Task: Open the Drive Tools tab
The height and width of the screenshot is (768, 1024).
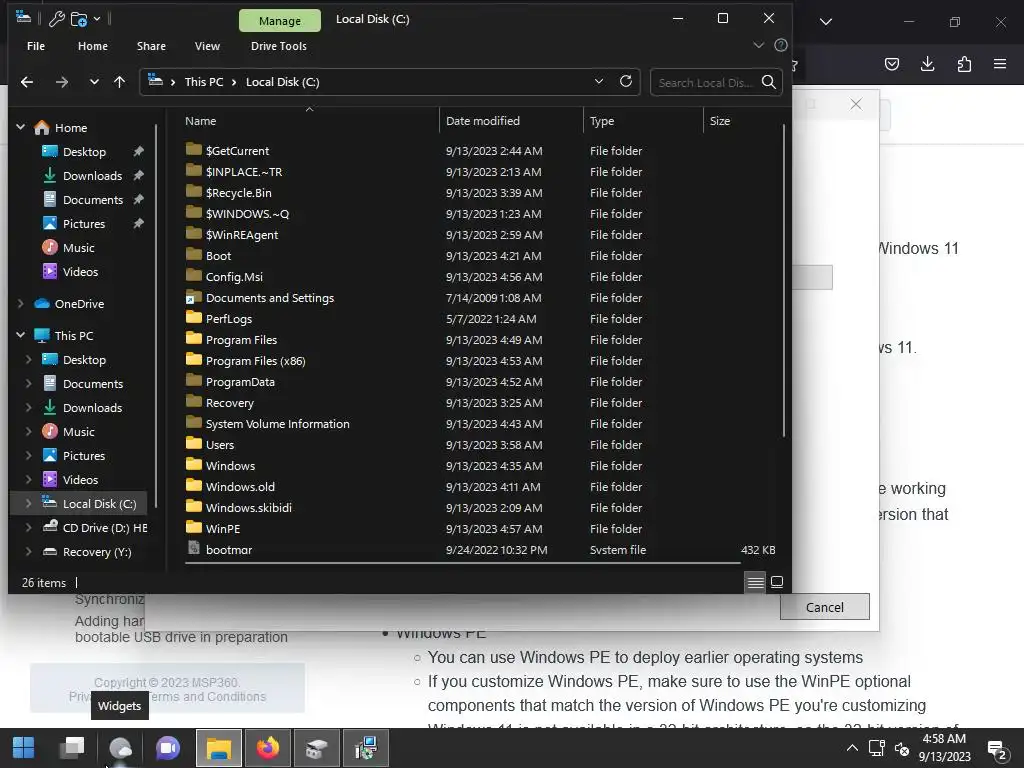Action: coord(279,46)
